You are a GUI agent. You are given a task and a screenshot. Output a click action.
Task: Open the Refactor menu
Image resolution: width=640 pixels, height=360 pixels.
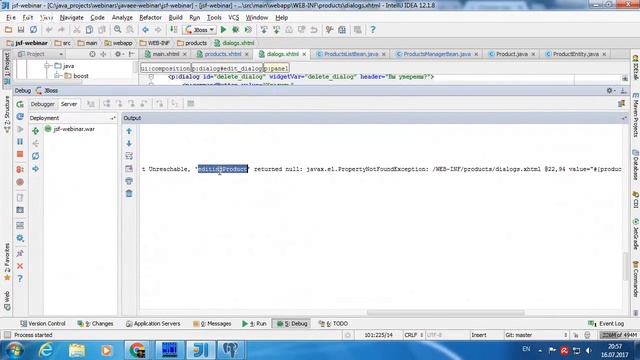click(150, 18)
